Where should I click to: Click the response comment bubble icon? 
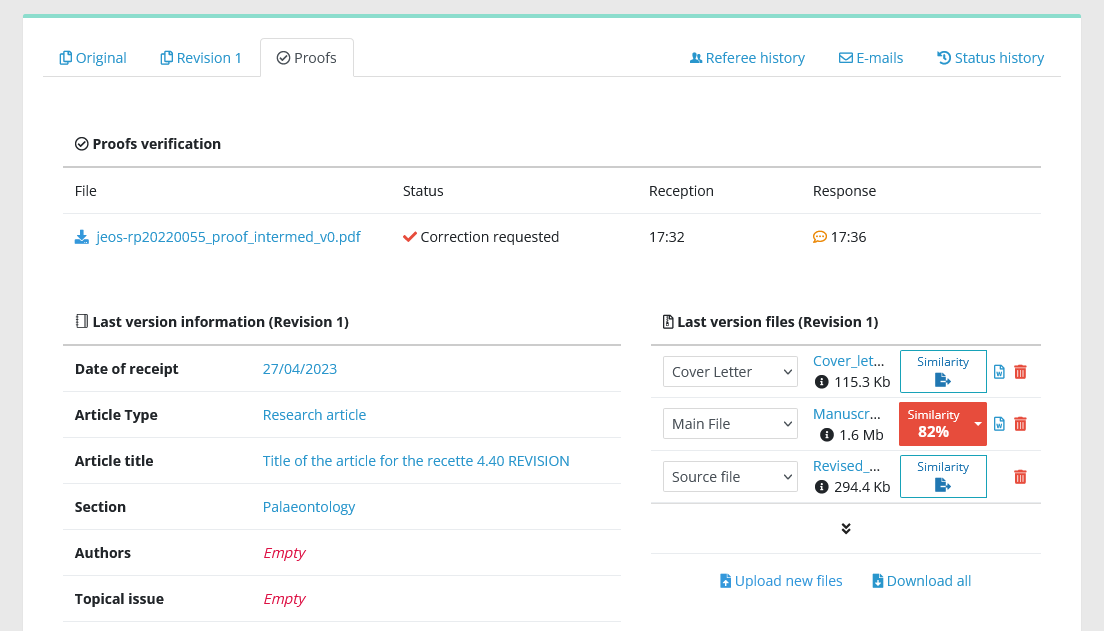click(820, 237)
